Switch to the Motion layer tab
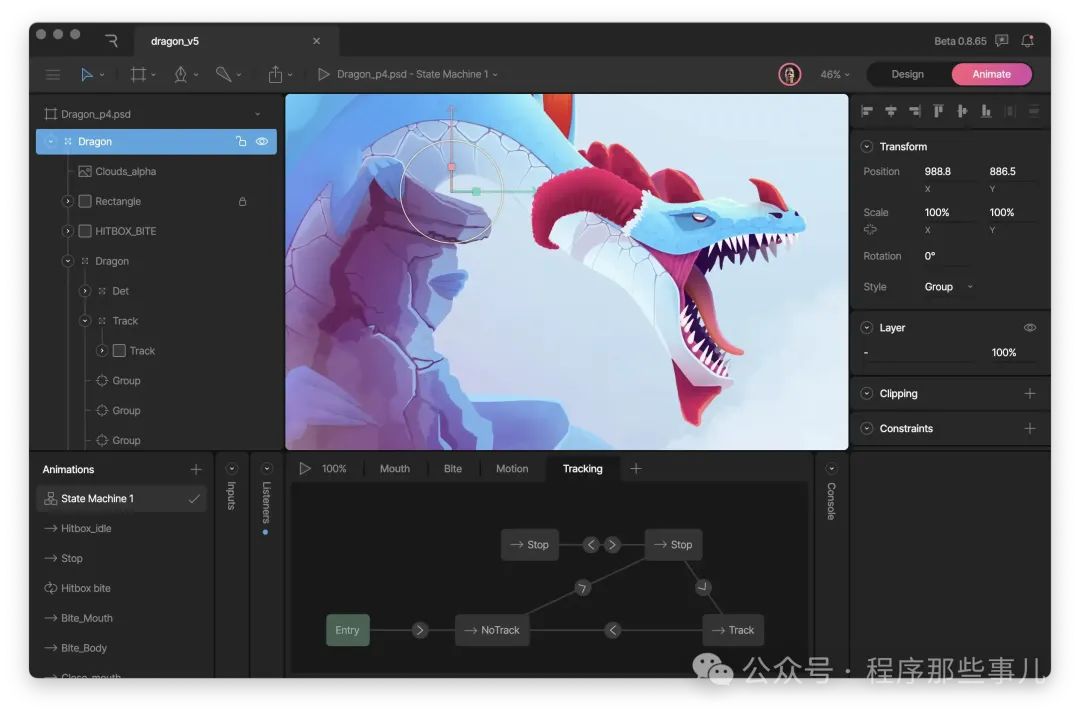Viewport: 1080px width, 714px height. pos(512,468)
